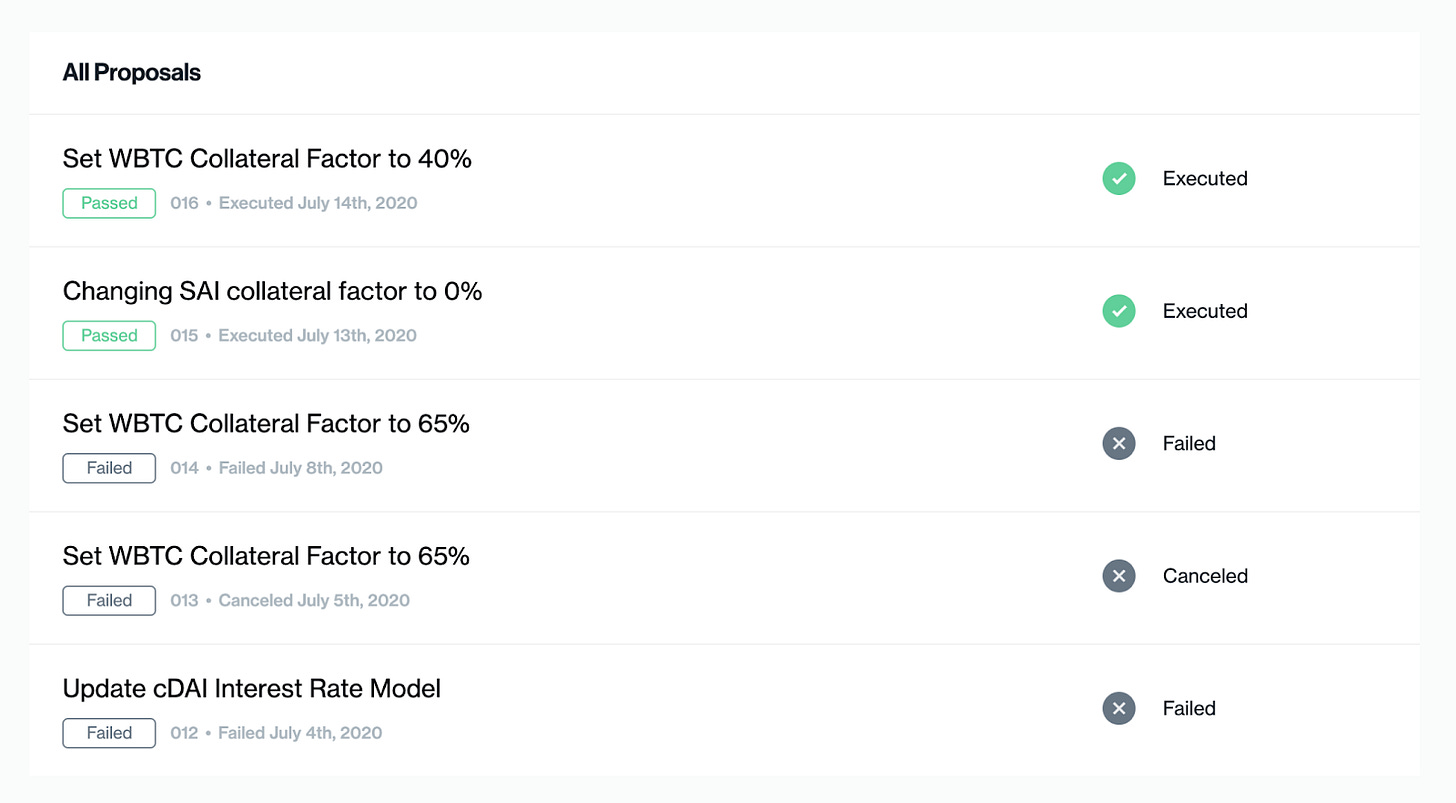Click gray X icon for proposal 014
Viewport: 1456px width, 803px height.
pos(1119,443)
